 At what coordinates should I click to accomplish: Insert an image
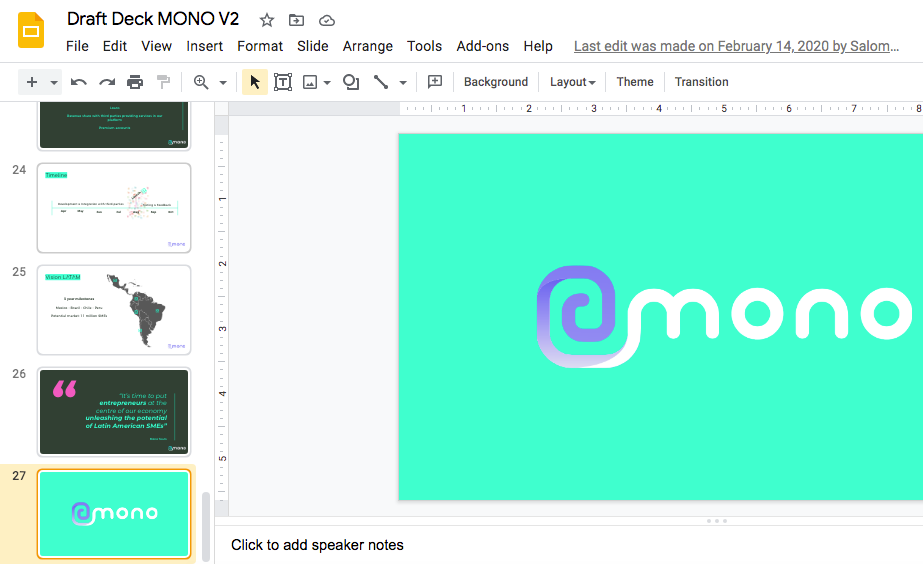pos(310,82)
